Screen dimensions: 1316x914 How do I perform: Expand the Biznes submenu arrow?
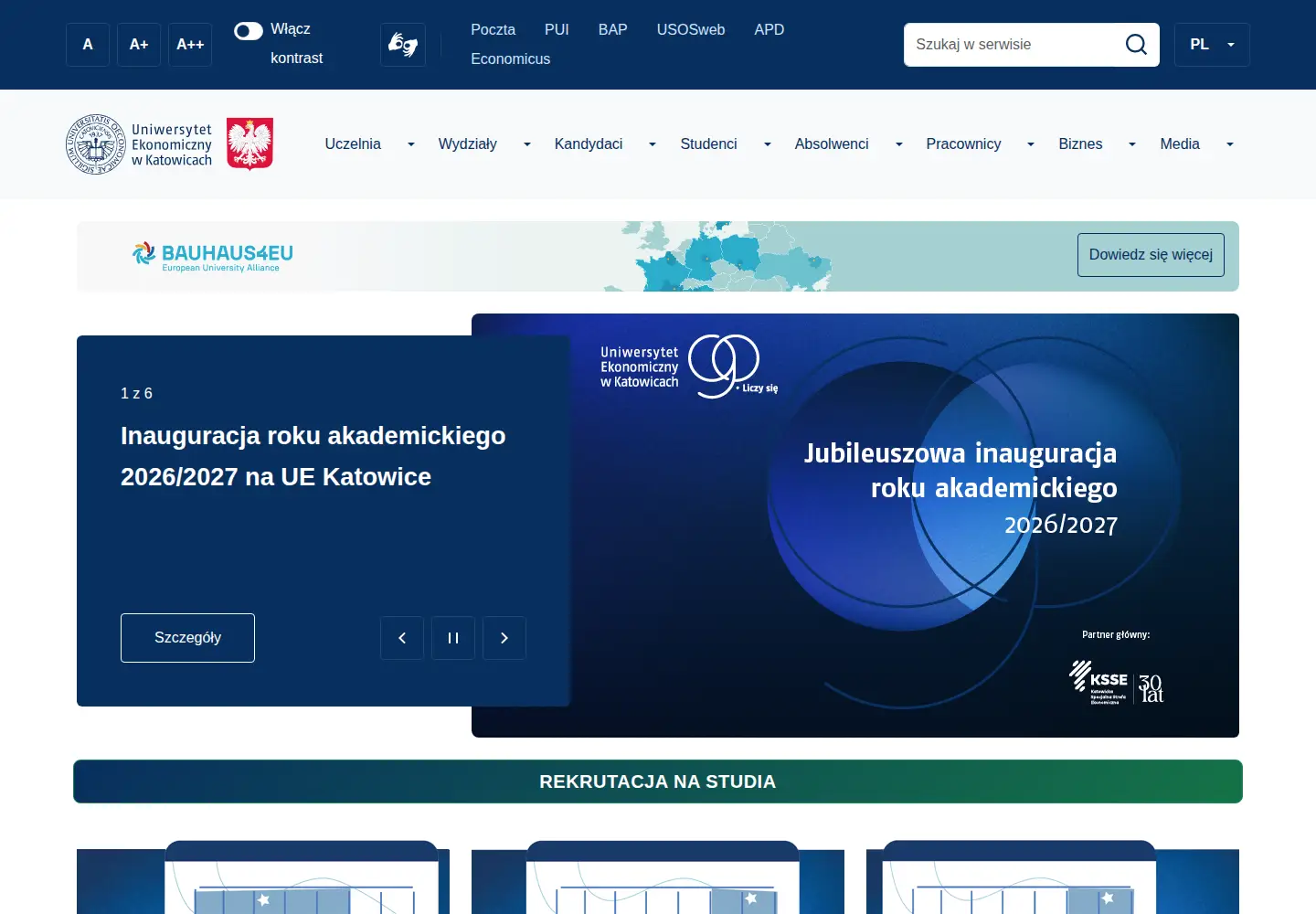1132,144
